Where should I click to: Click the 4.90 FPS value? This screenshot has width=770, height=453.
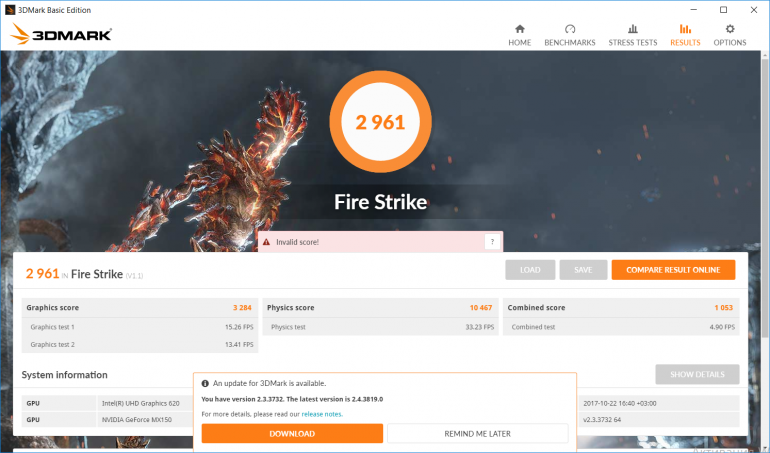tap(722, 327)
